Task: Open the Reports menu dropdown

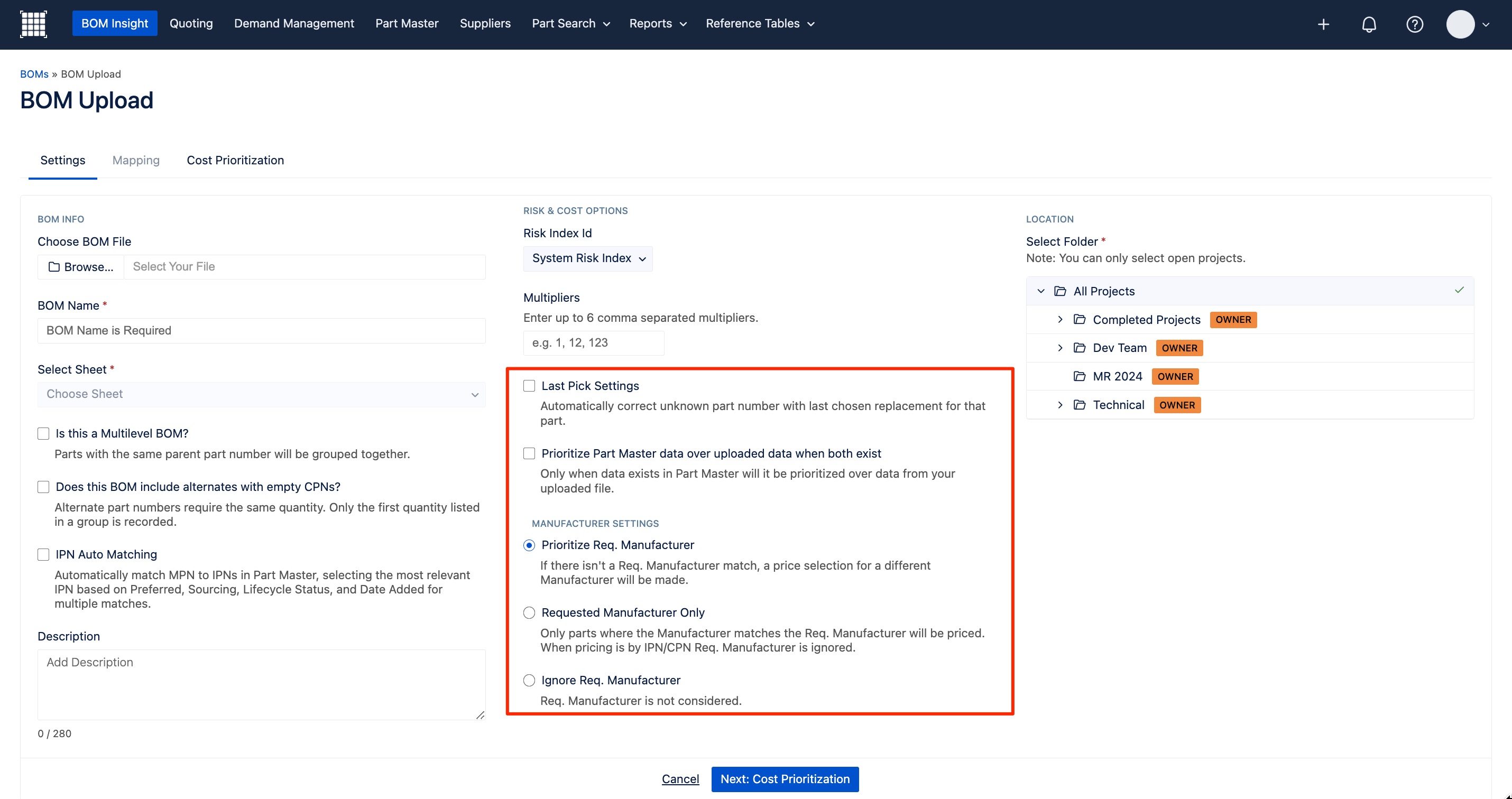Action: tap(657, 23)
